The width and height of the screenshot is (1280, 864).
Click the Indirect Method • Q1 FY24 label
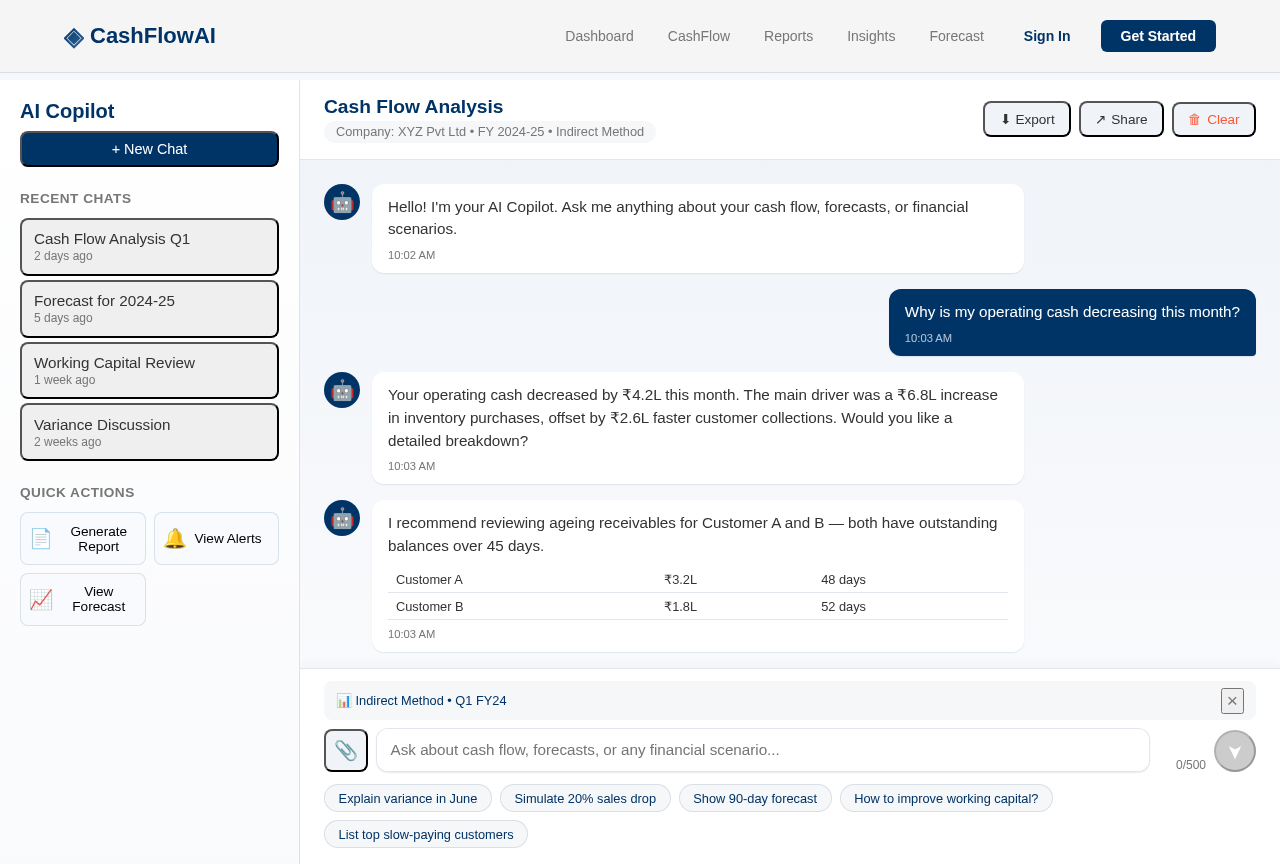click(431, 700)
